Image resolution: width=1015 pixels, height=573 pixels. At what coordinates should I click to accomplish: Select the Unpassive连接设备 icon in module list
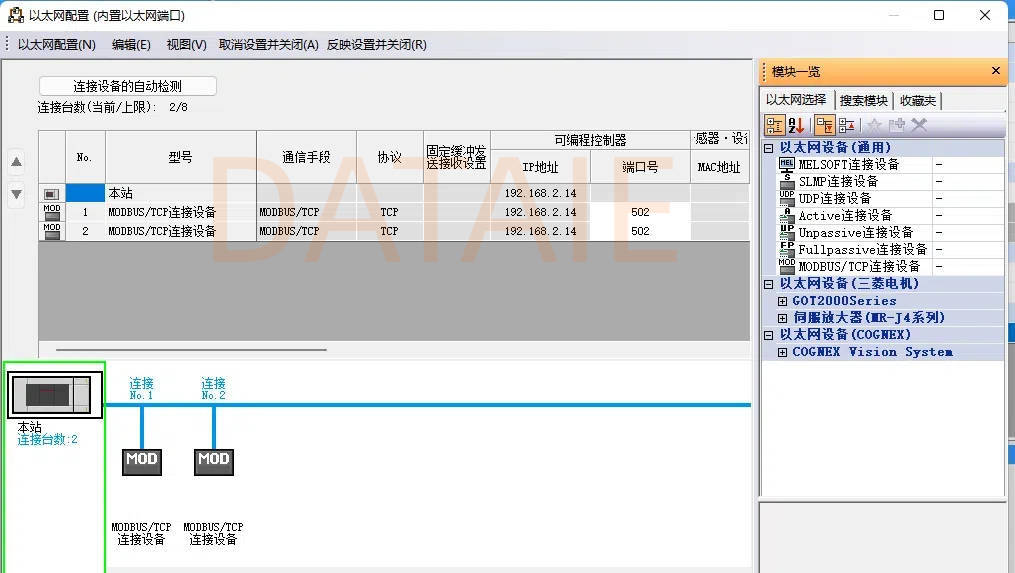(x=786, y=232)
